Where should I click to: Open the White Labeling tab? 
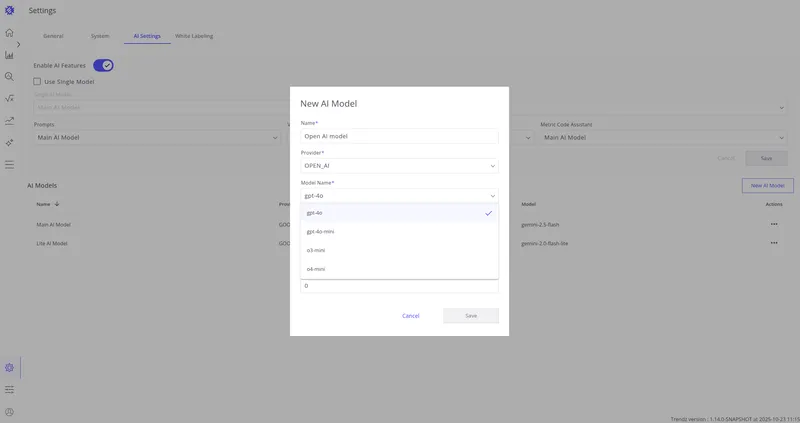[194, 36]
